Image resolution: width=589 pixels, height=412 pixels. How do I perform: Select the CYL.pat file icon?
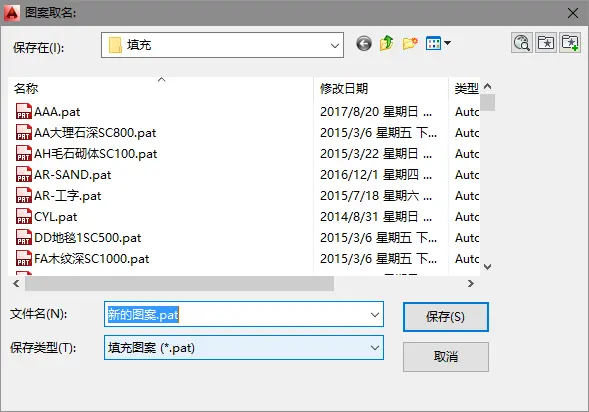point(24,217)
